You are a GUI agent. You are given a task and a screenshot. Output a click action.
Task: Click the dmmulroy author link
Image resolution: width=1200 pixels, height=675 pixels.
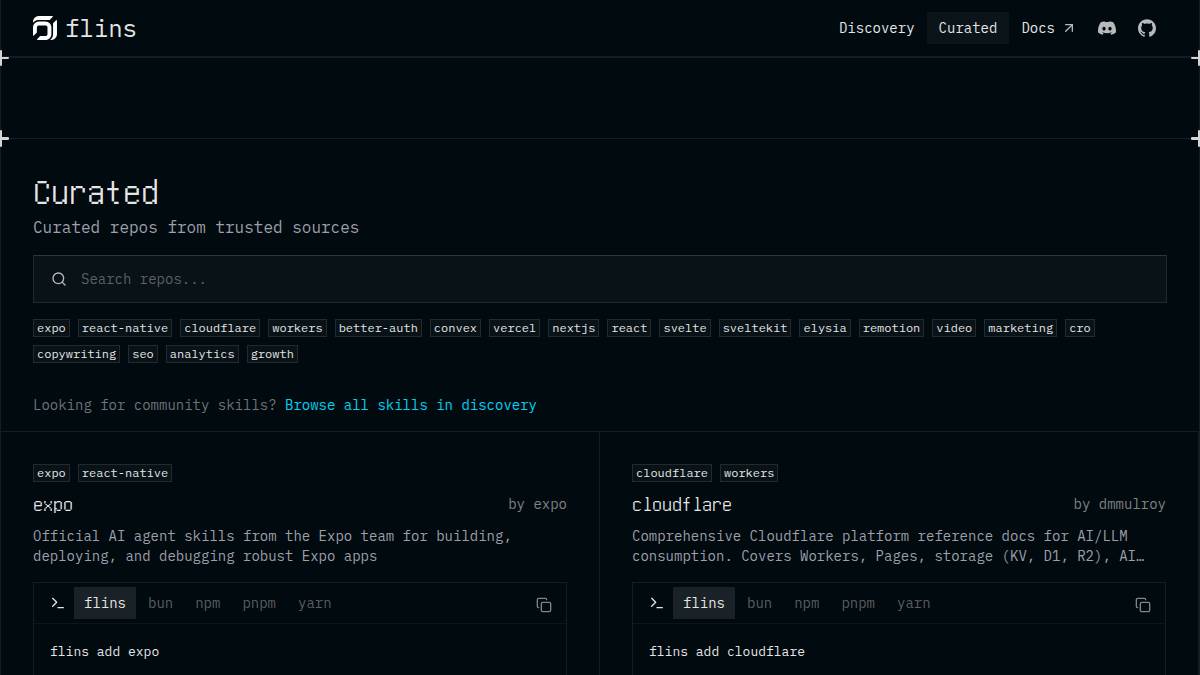pos(1131,504)
